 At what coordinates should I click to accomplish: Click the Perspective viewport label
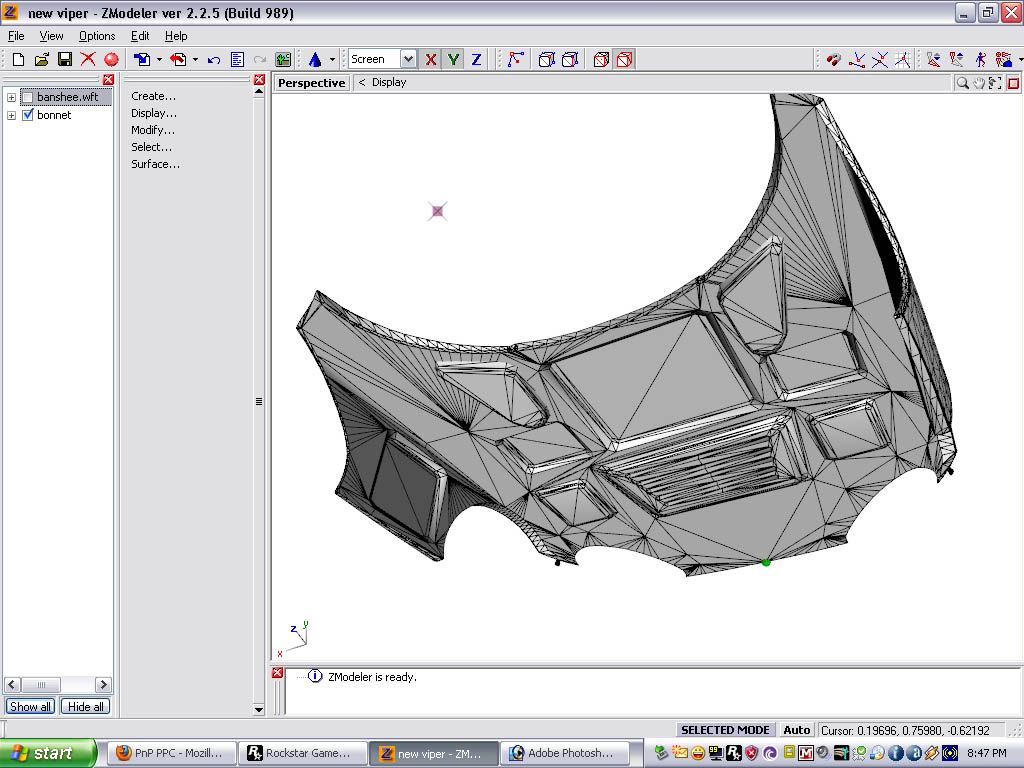[311, 83]
